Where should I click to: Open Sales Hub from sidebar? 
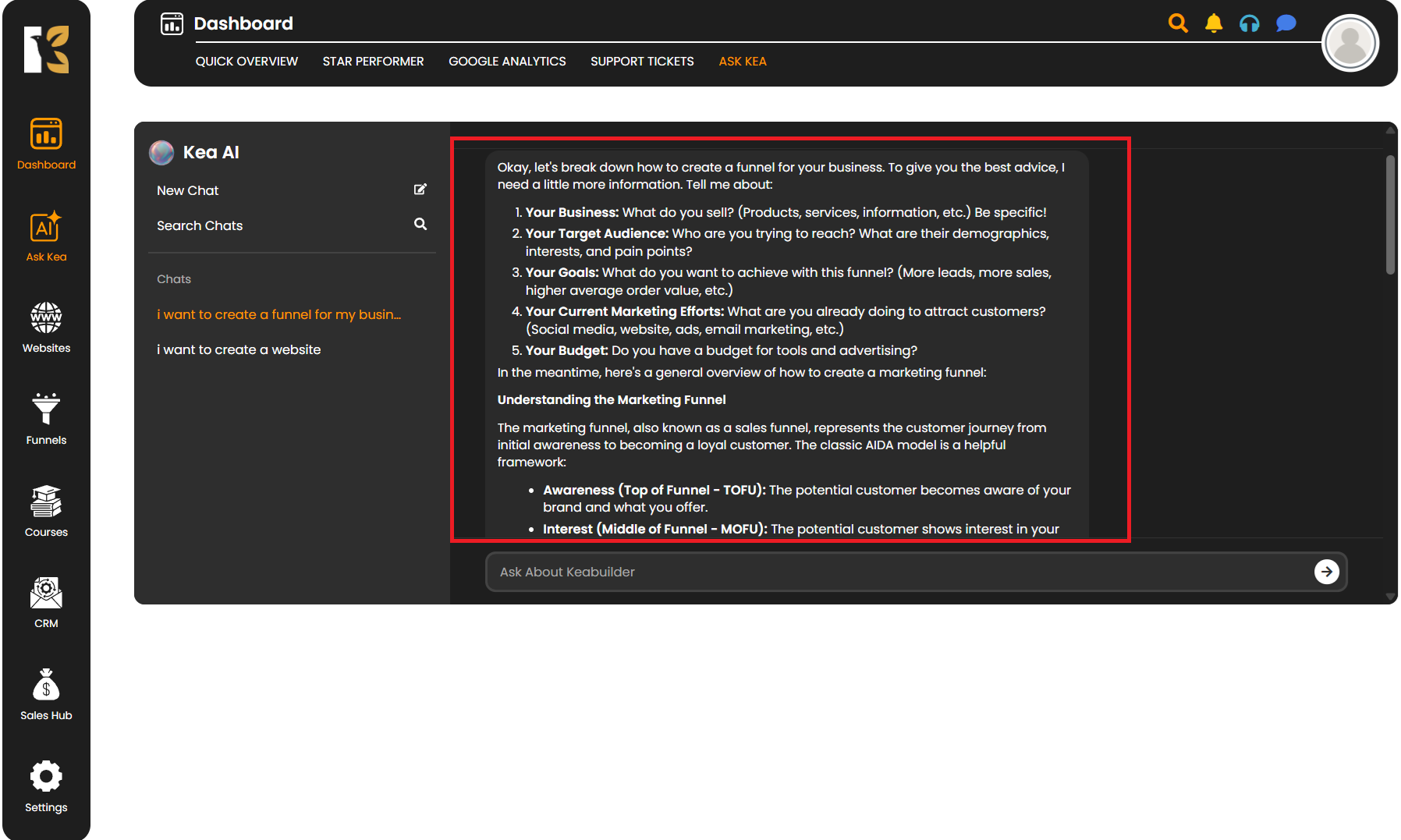(46, 694)
